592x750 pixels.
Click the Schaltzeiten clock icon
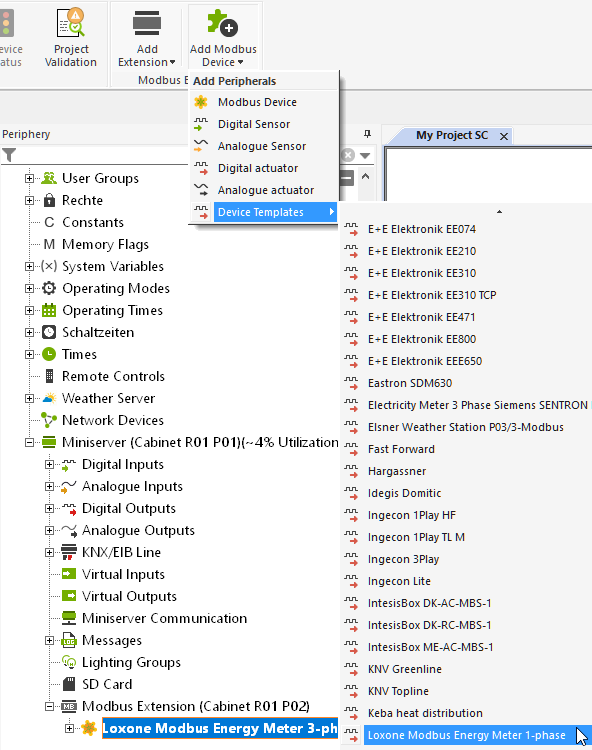click(x=49, y=332)
